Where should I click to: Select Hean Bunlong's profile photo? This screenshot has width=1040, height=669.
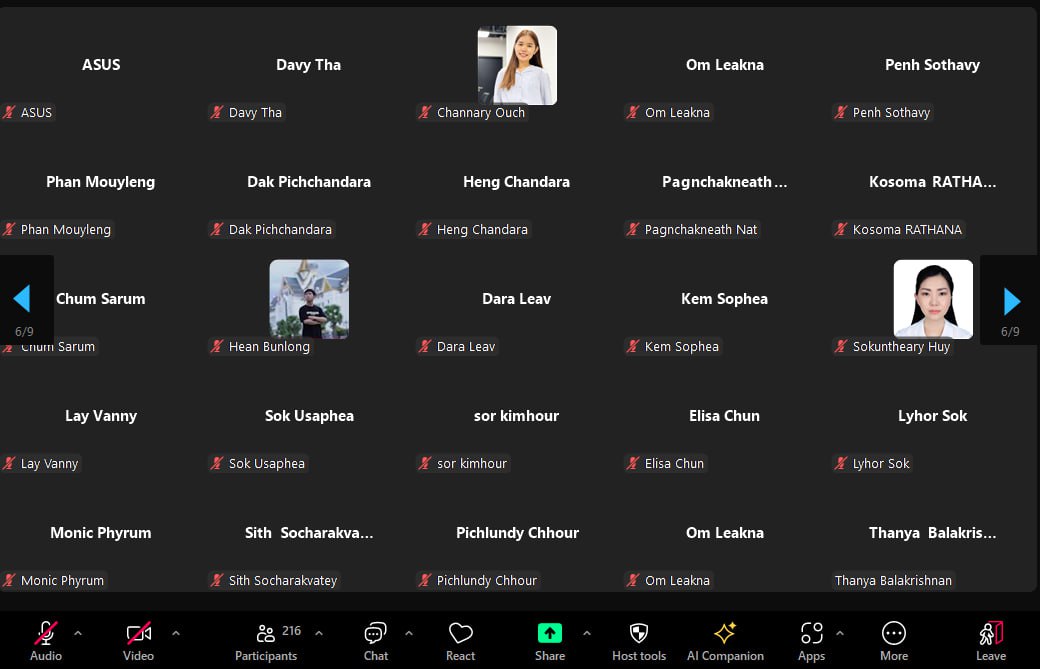click(309, 299)
